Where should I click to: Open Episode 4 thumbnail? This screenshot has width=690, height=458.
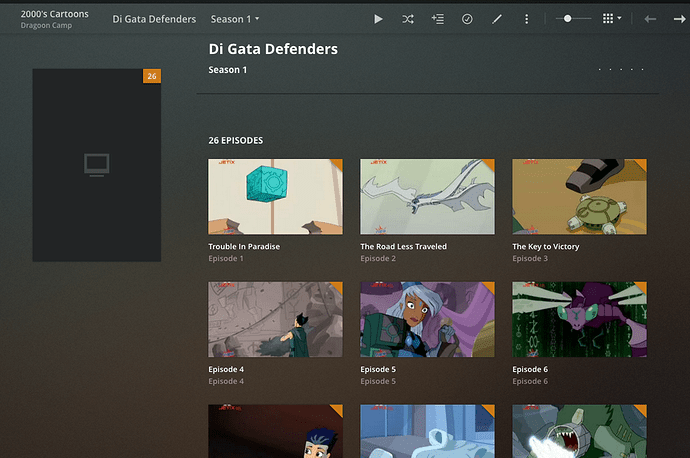coord(275,319)
